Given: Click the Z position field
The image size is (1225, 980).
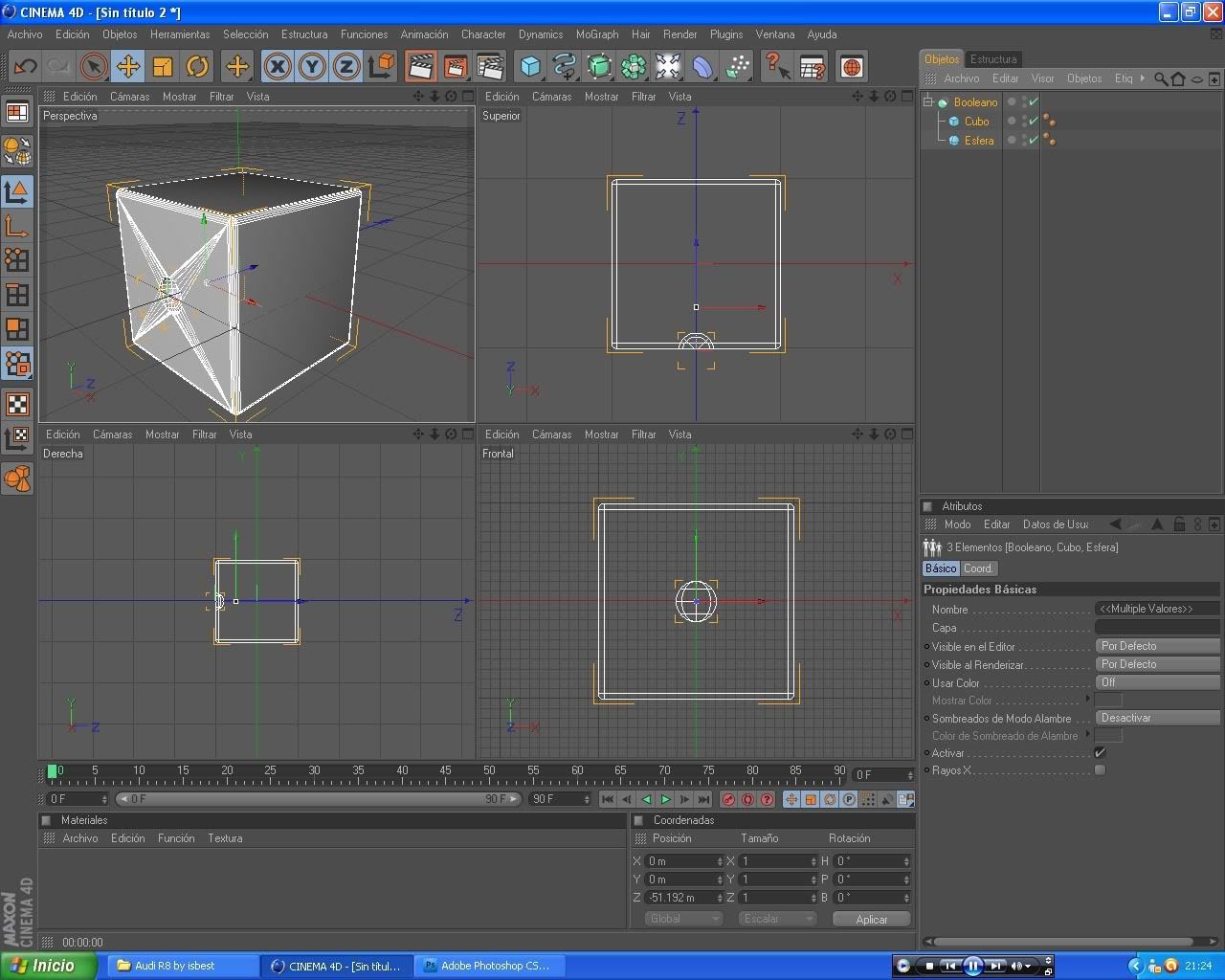Looking at the screenshot, I should (x=684, y=898).
